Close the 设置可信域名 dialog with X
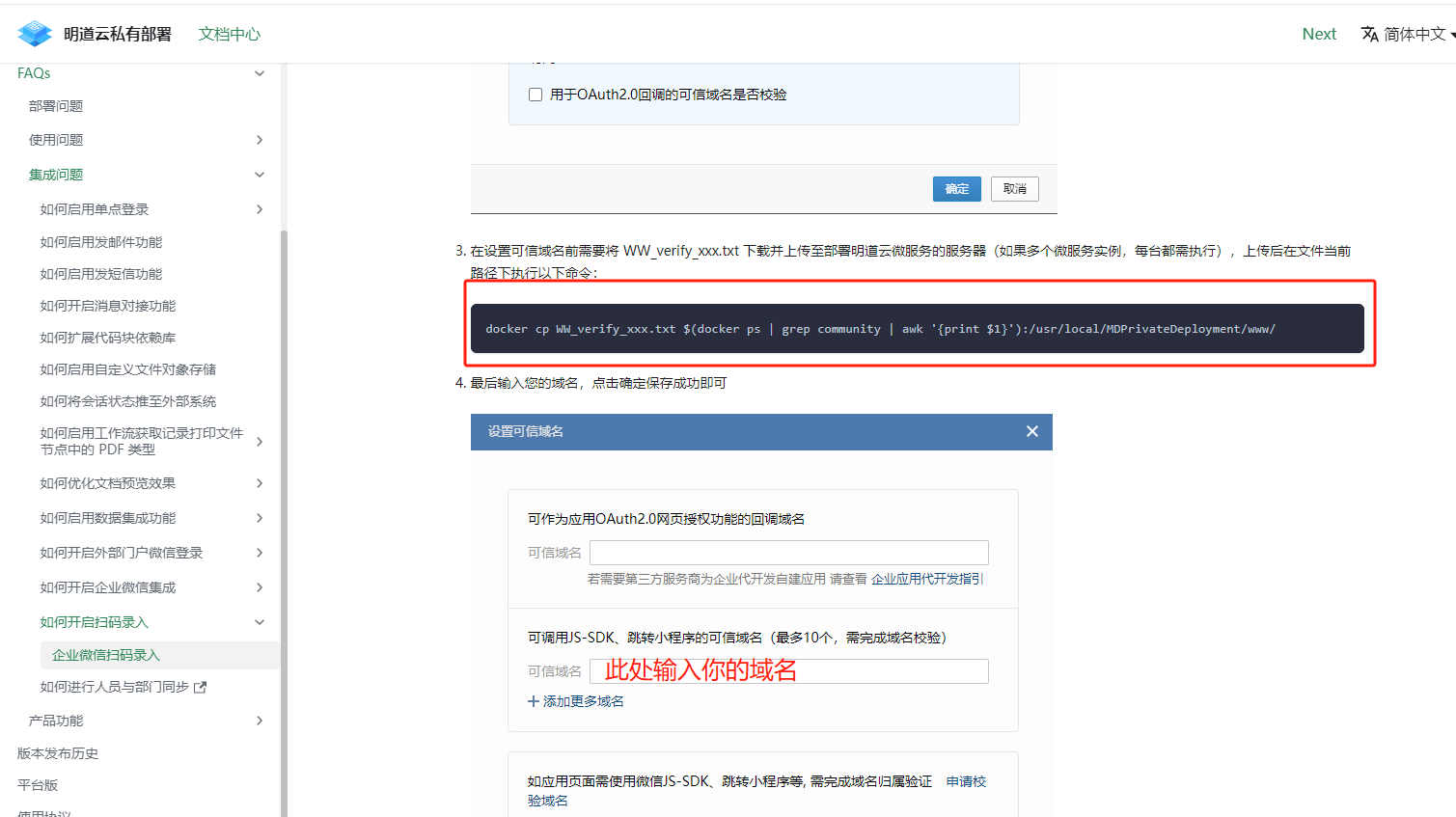Viewport: 1456px width, 817px height. [x=1031, y=431]
